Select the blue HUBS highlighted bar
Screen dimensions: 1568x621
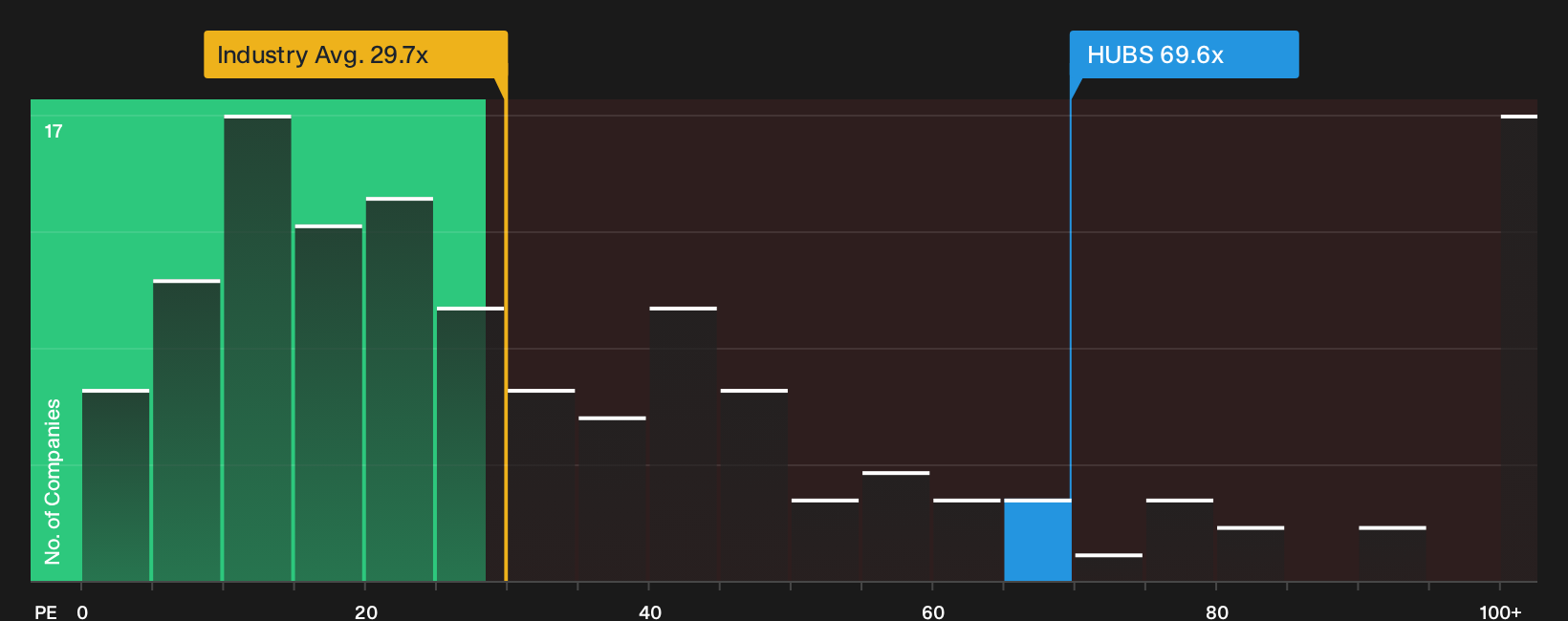tap(1037, 541)
